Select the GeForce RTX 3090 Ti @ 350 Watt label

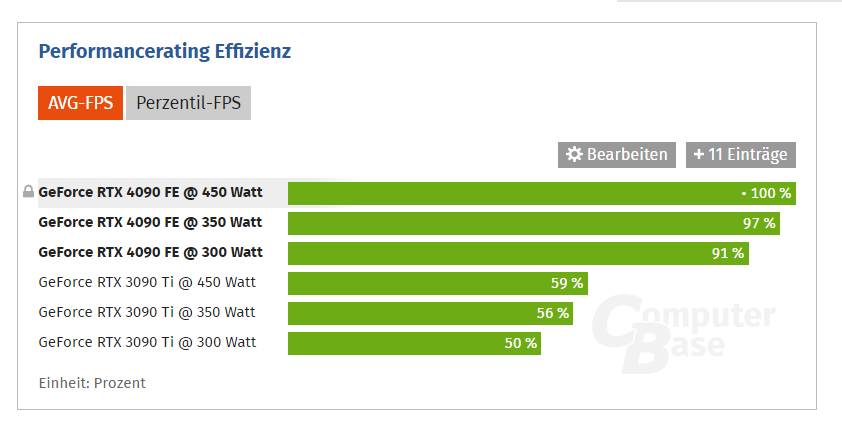147,312
